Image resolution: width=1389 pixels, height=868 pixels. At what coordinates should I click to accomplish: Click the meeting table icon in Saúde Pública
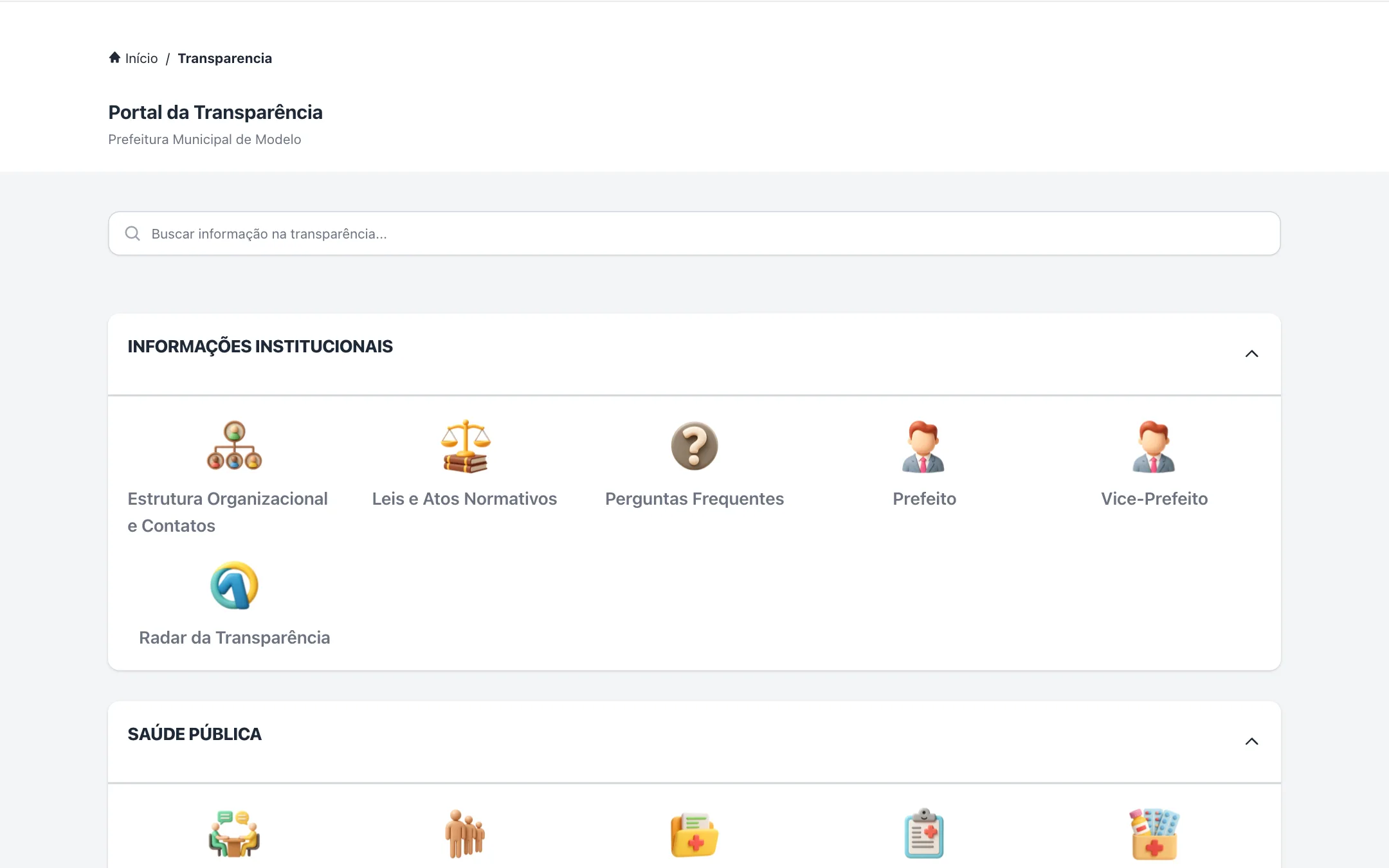point(234,833)
